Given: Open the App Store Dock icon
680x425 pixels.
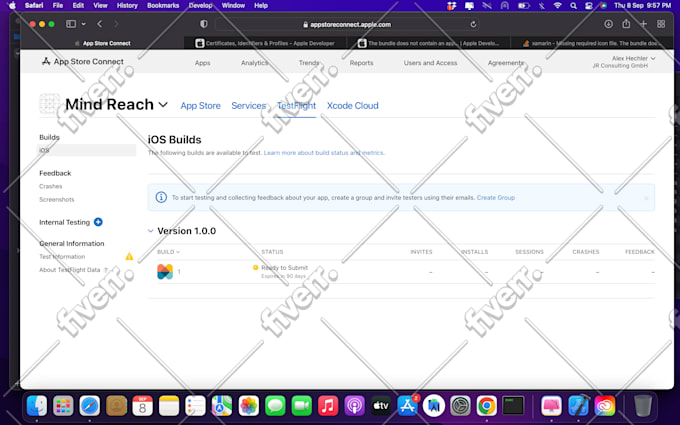Looking at the screenshot, I should [x=408, y=406].
